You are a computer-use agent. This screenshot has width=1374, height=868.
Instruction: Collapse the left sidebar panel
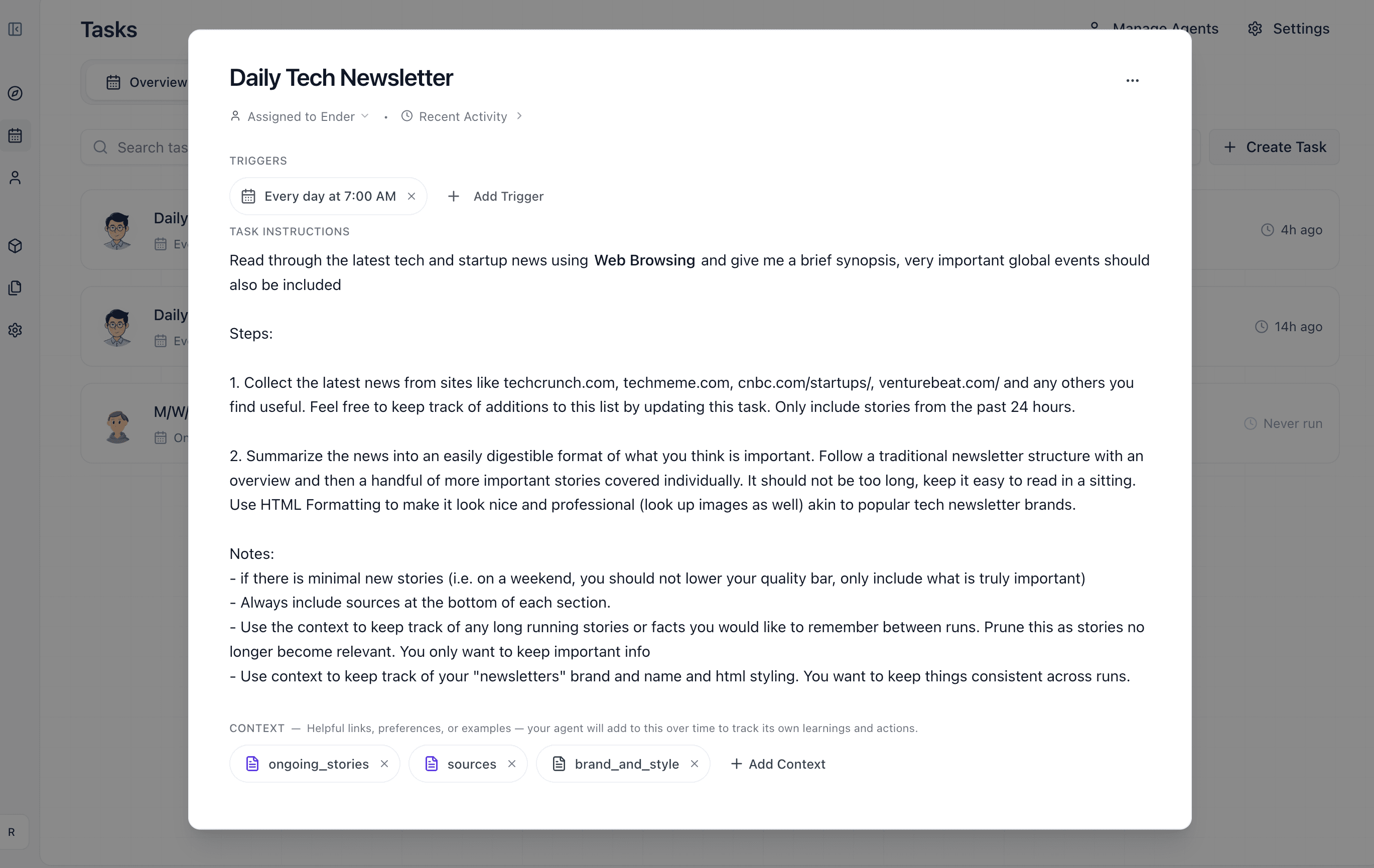15,30
